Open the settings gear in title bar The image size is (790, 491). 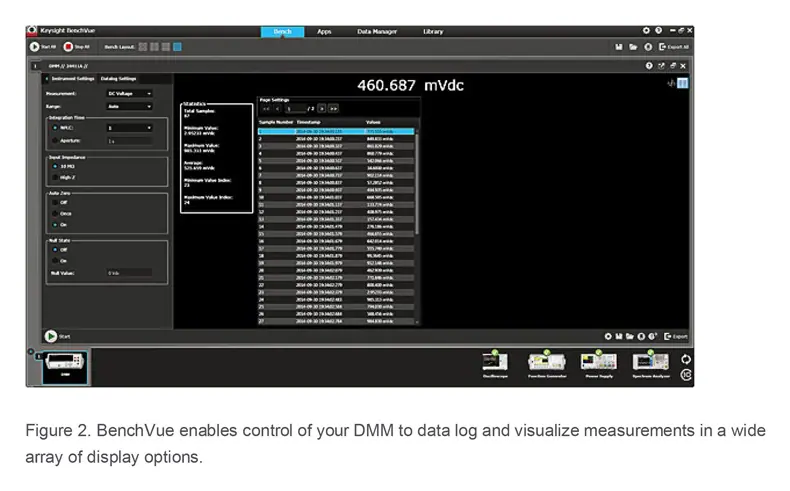[646, 31]
